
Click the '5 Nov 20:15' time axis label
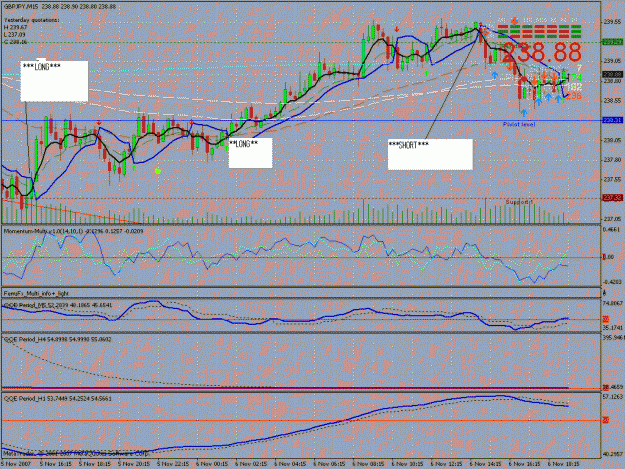[x=134, y=464]
